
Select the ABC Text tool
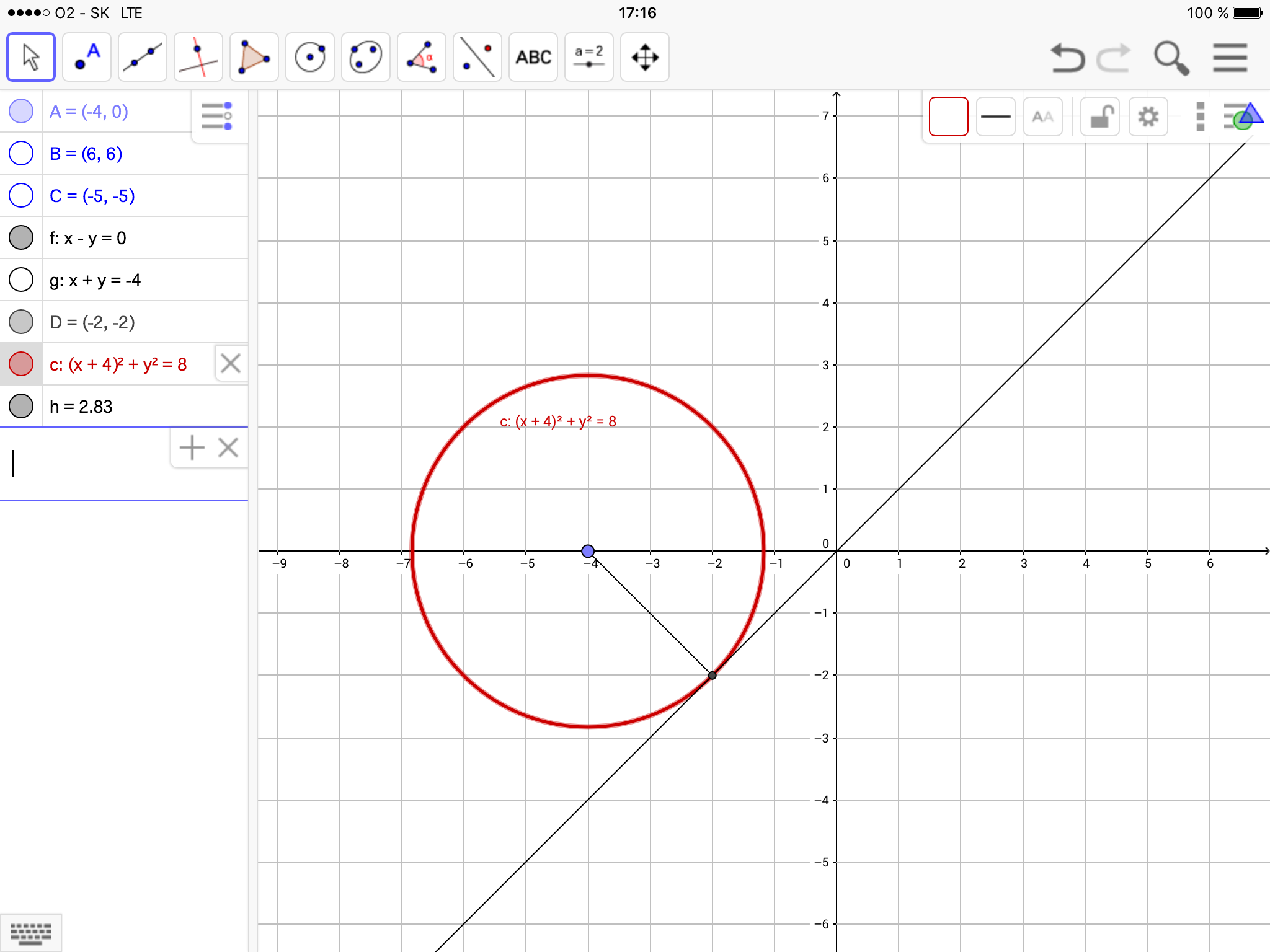[x=533, y=57]
